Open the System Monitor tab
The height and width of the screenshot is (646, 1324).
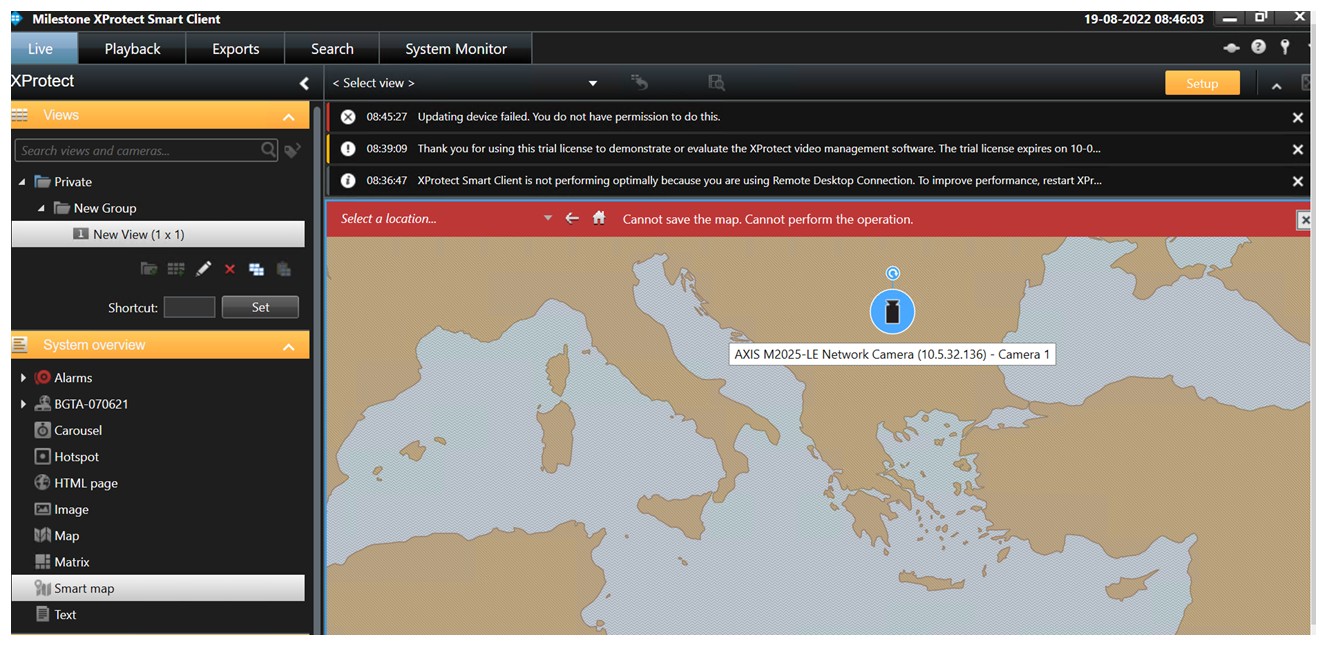[x=456, y=47]
